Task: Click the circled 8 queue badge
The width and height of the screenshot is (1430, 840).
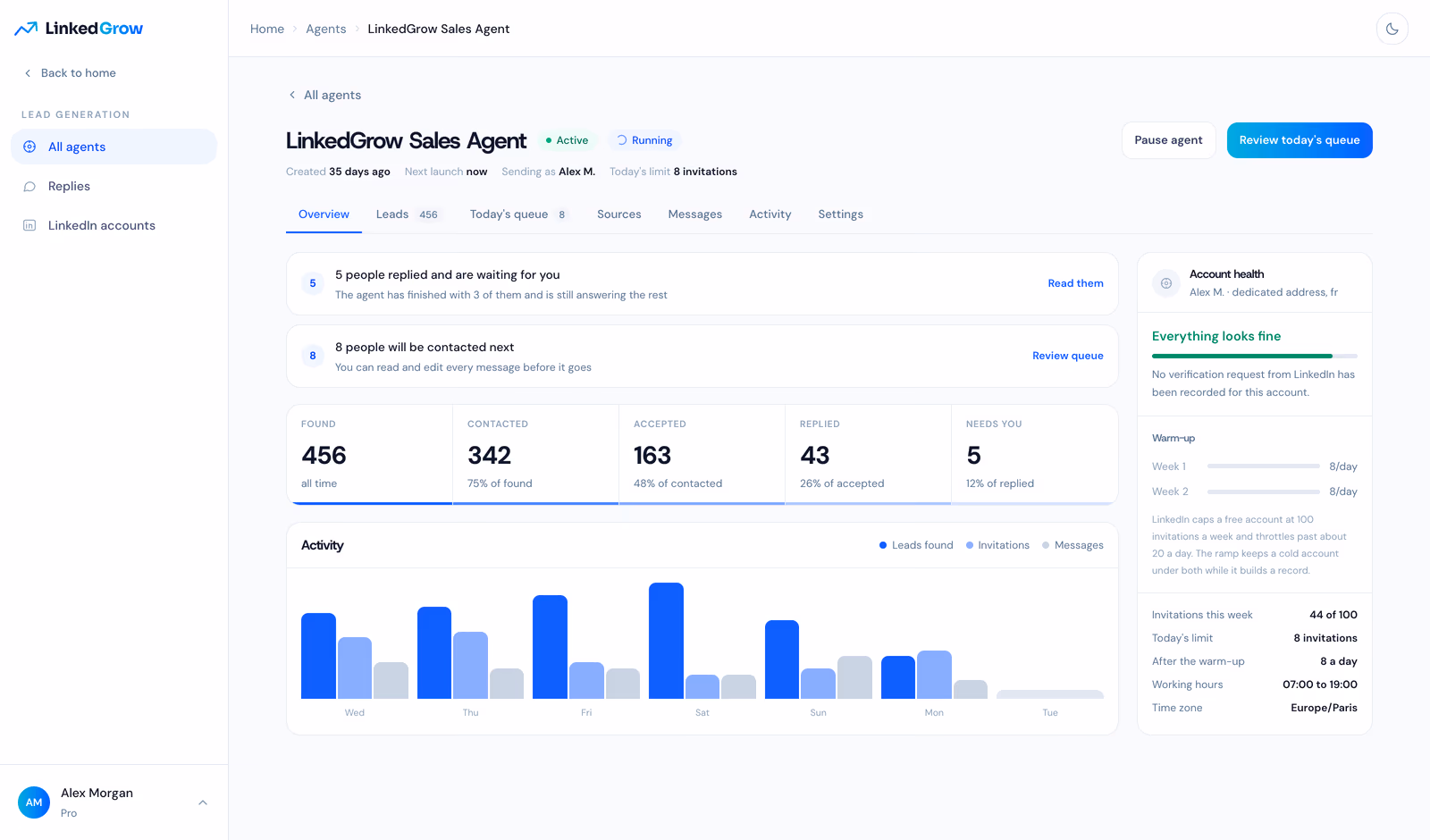Action: pos(313,356)
